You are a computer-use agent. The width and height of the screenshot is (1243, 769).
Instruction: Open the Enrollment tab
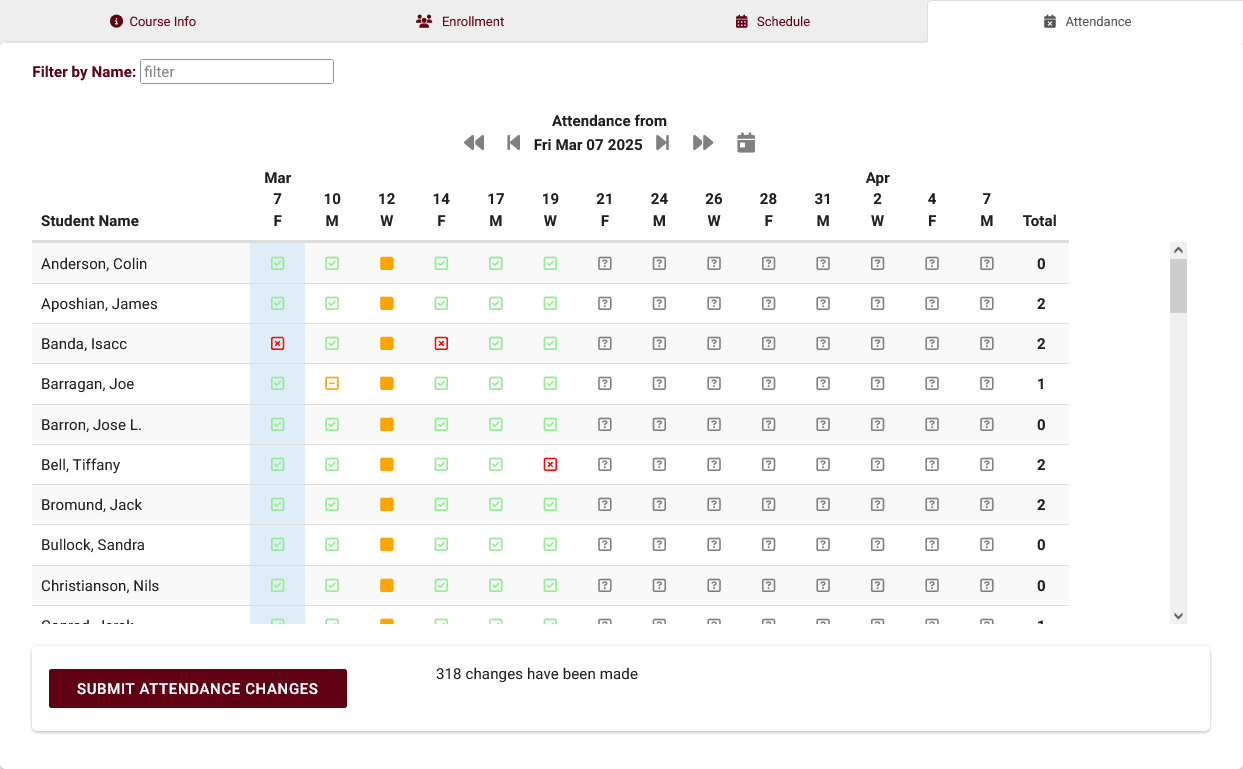click(x=460, y=21)
